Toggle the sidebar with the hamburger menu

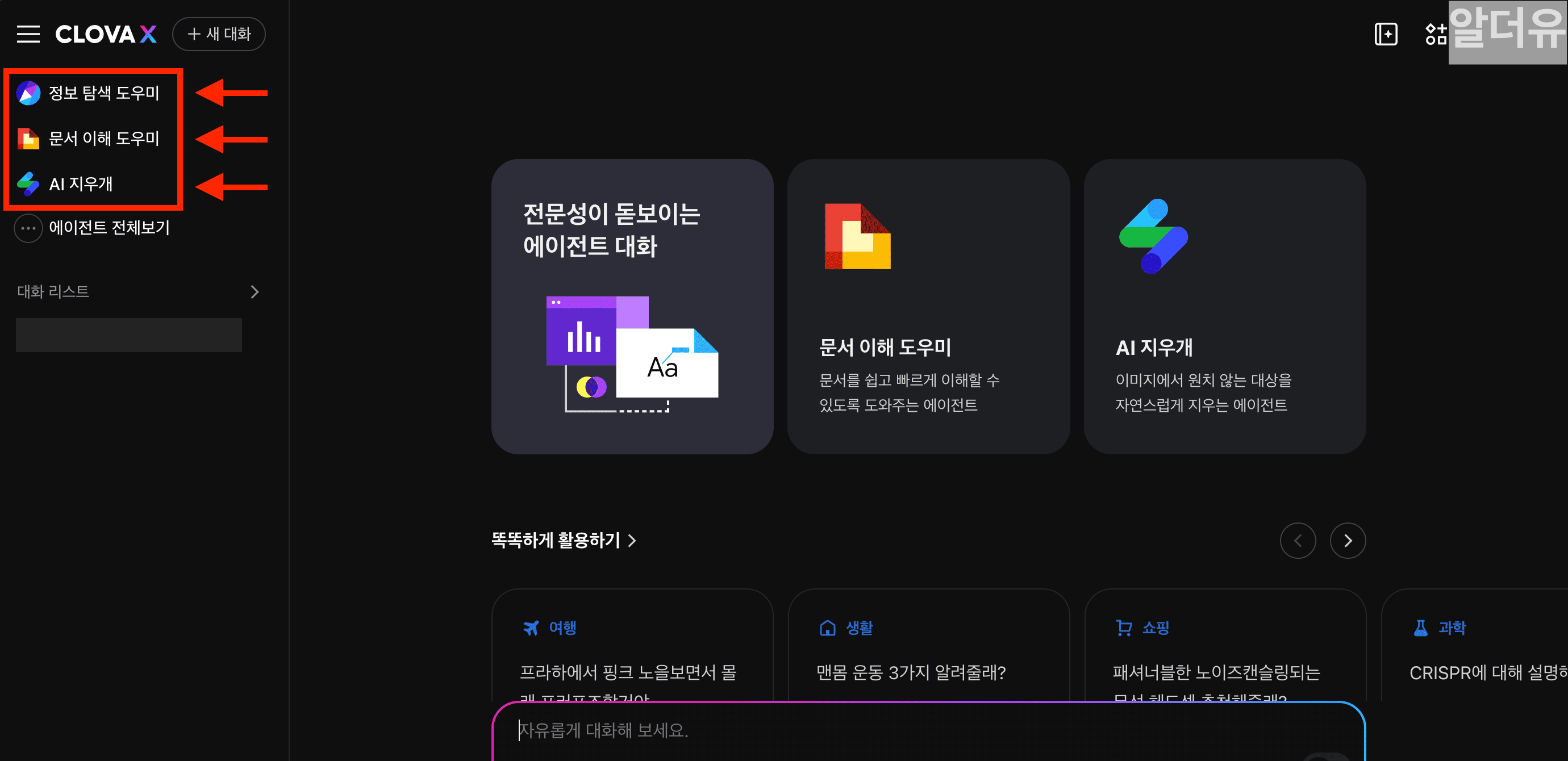pyautogui.click(x=28, y=34)
